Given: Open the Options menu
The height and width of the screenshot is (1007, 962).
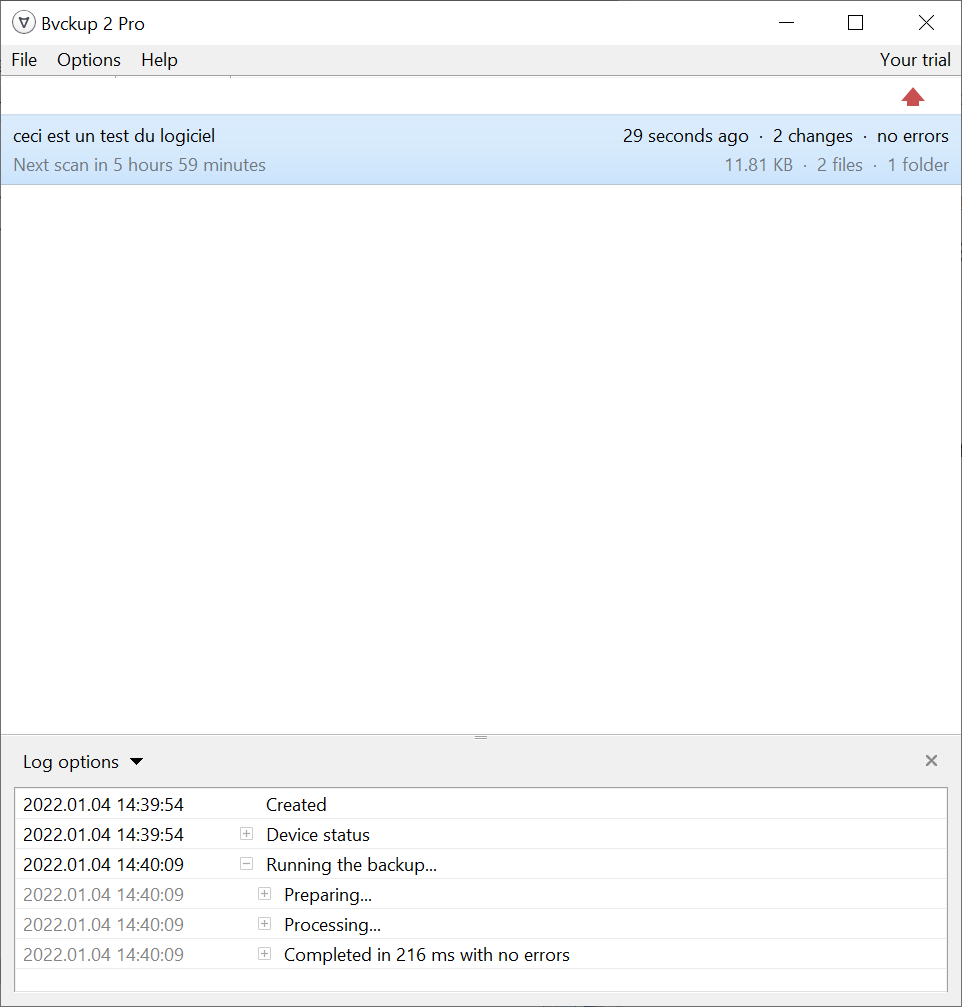Looking at the screenshot, I should coord(89,60).
